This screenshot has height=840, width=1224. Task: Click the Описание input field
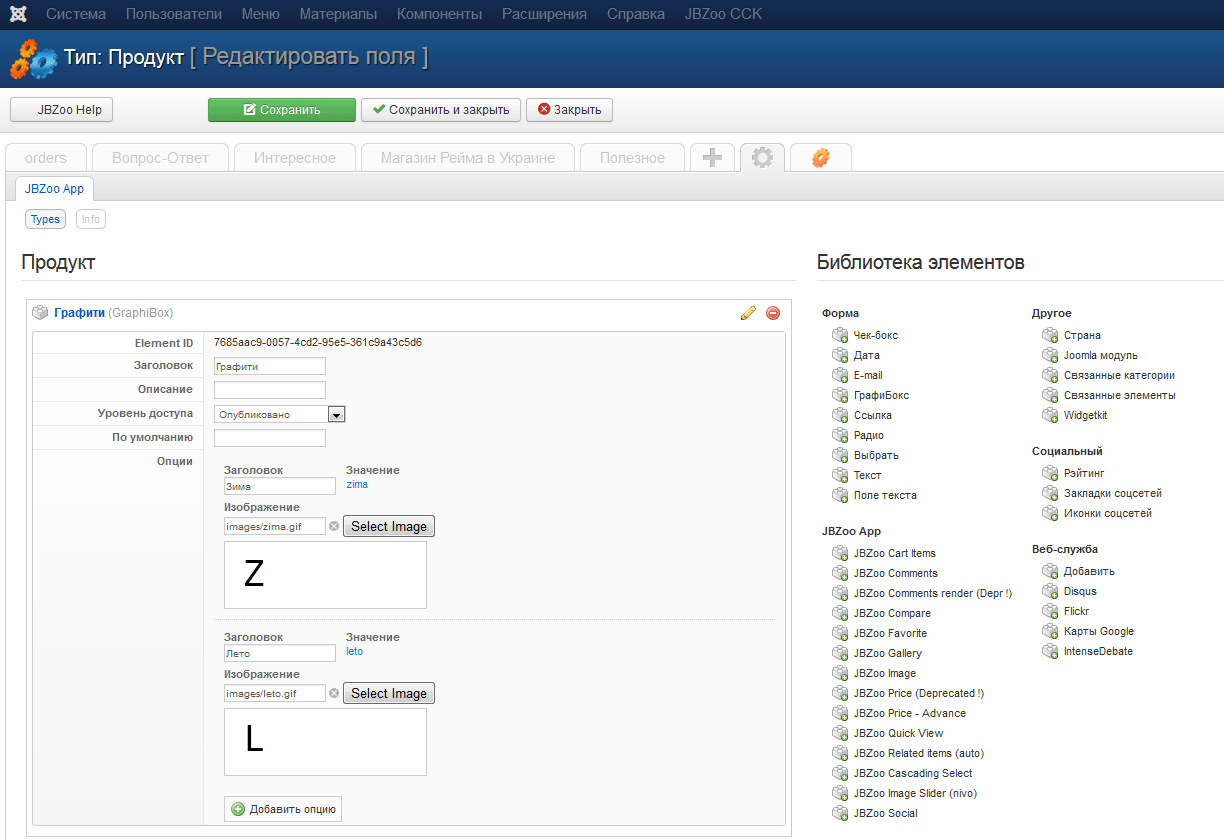click(x=270, y=390)
